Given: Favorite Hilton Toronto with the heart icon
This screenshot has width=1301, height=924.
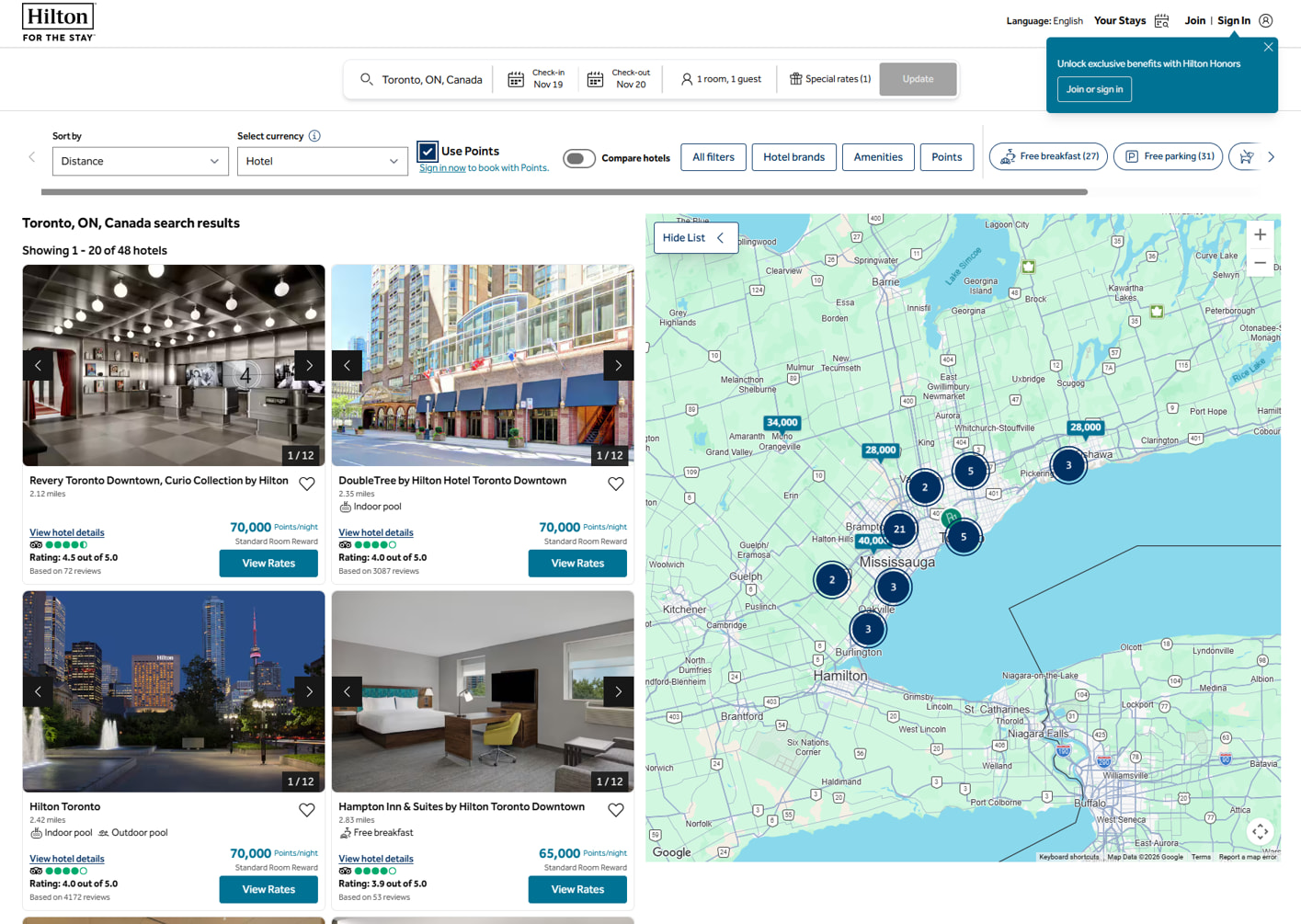Looking at the screenshot, I should 307,810.
